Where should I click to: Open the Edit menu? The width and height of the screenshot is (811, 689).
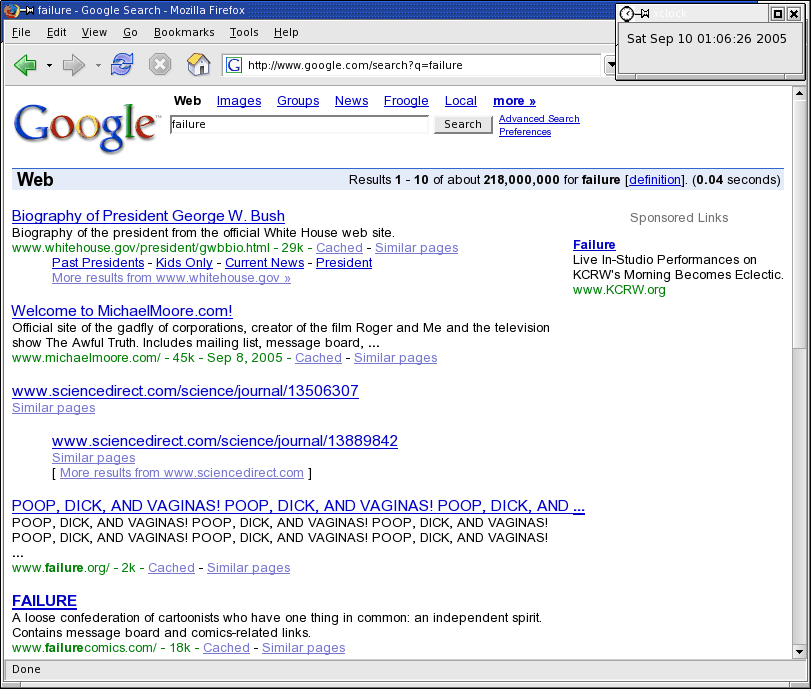pyautogui.click(x=56, y=32)
